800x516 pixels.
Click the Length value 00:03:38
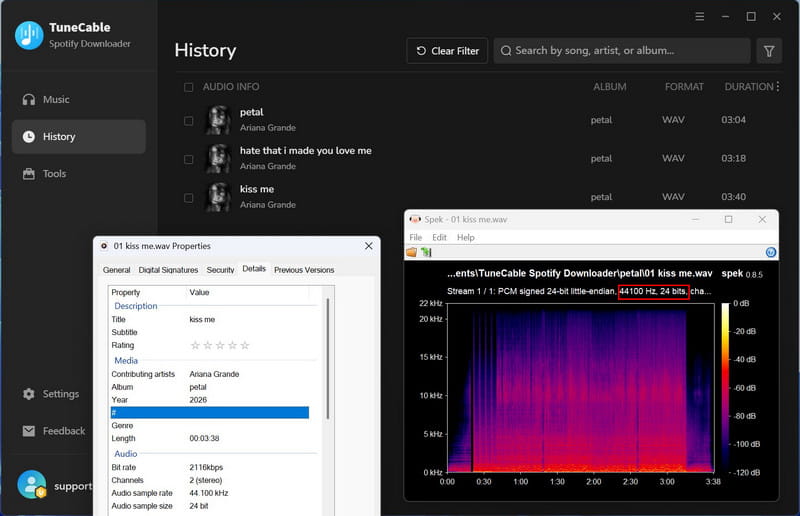coord(204,438)
